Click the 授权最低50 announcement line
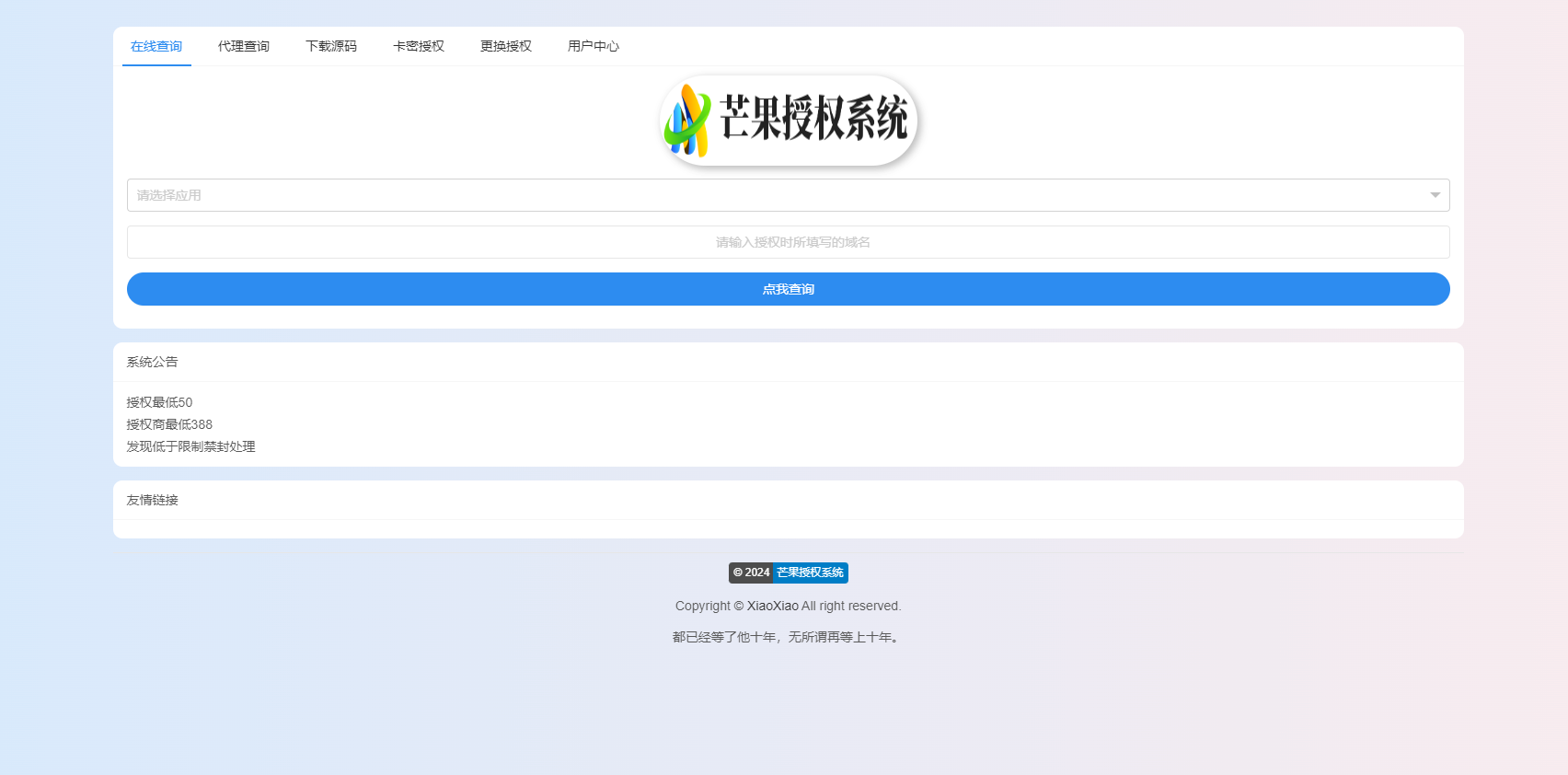 click(159, 402)
